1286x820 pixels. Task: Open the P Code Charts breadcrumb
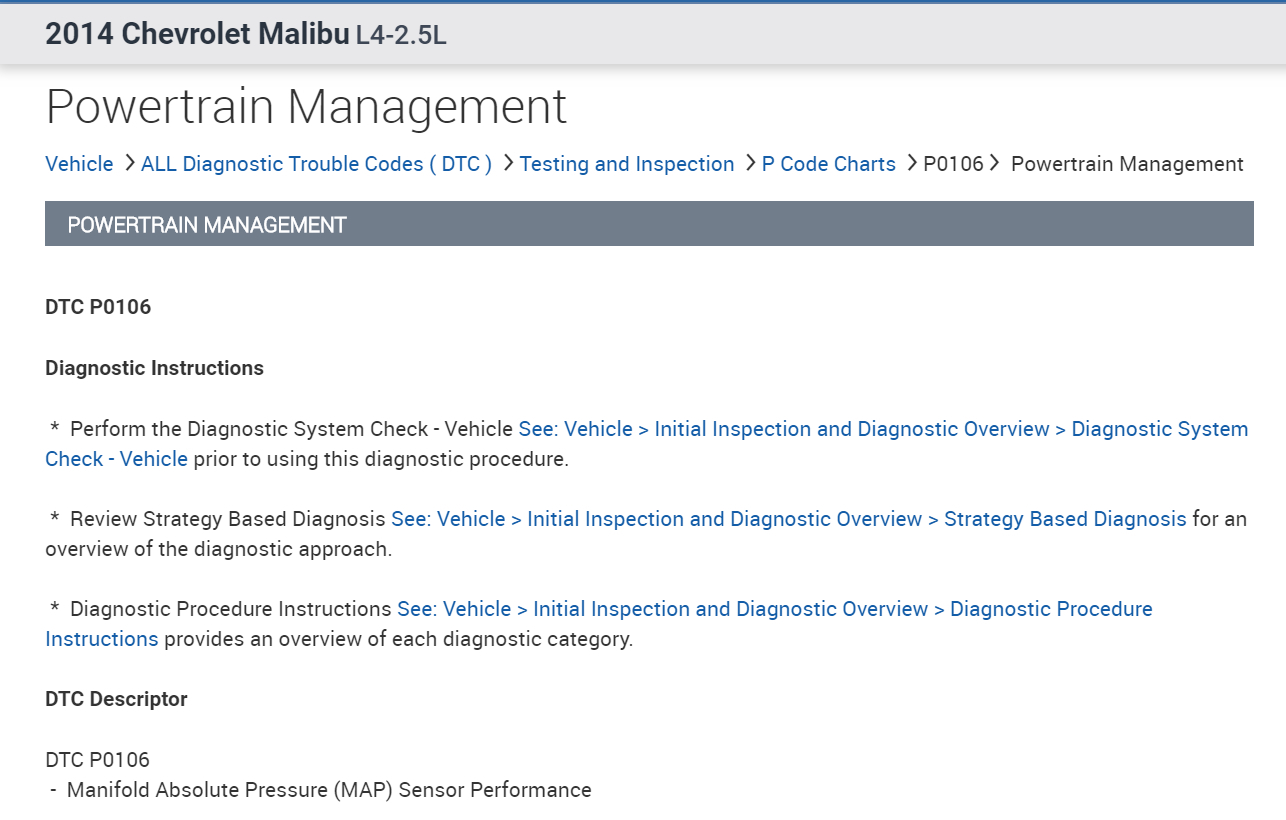pos(828,164)
